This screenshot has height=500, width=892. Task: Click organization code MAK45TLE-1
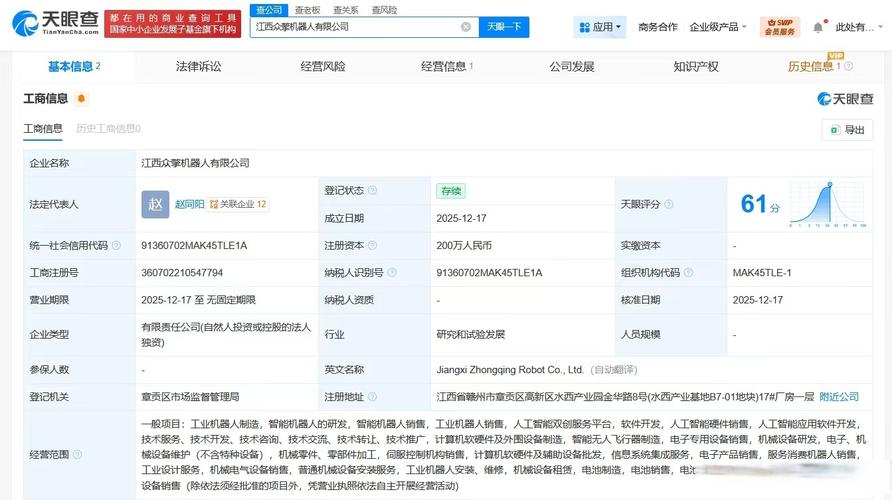click(x=762, y=272)
